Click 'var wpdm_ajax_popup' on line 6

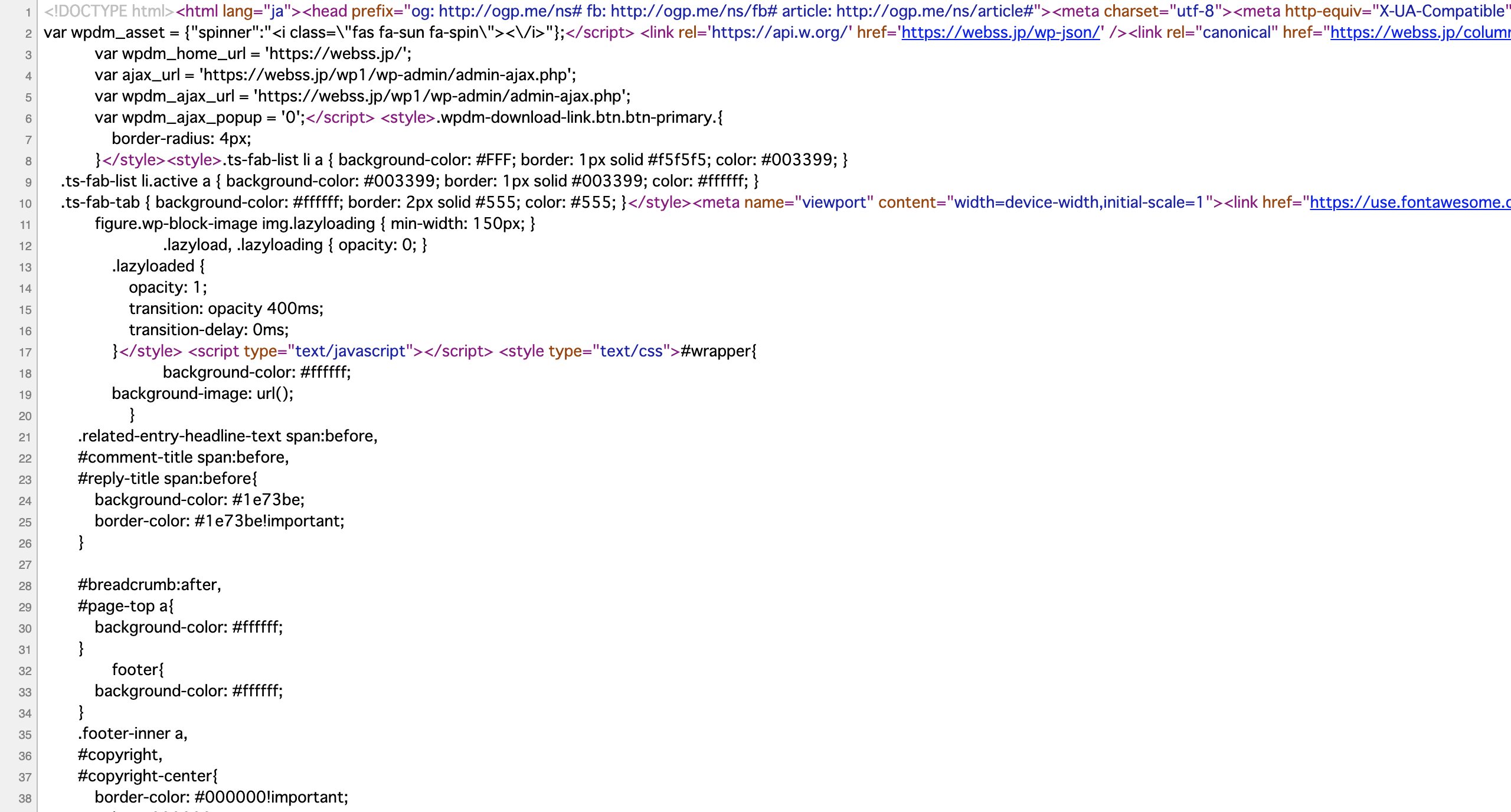click(178, 117)
